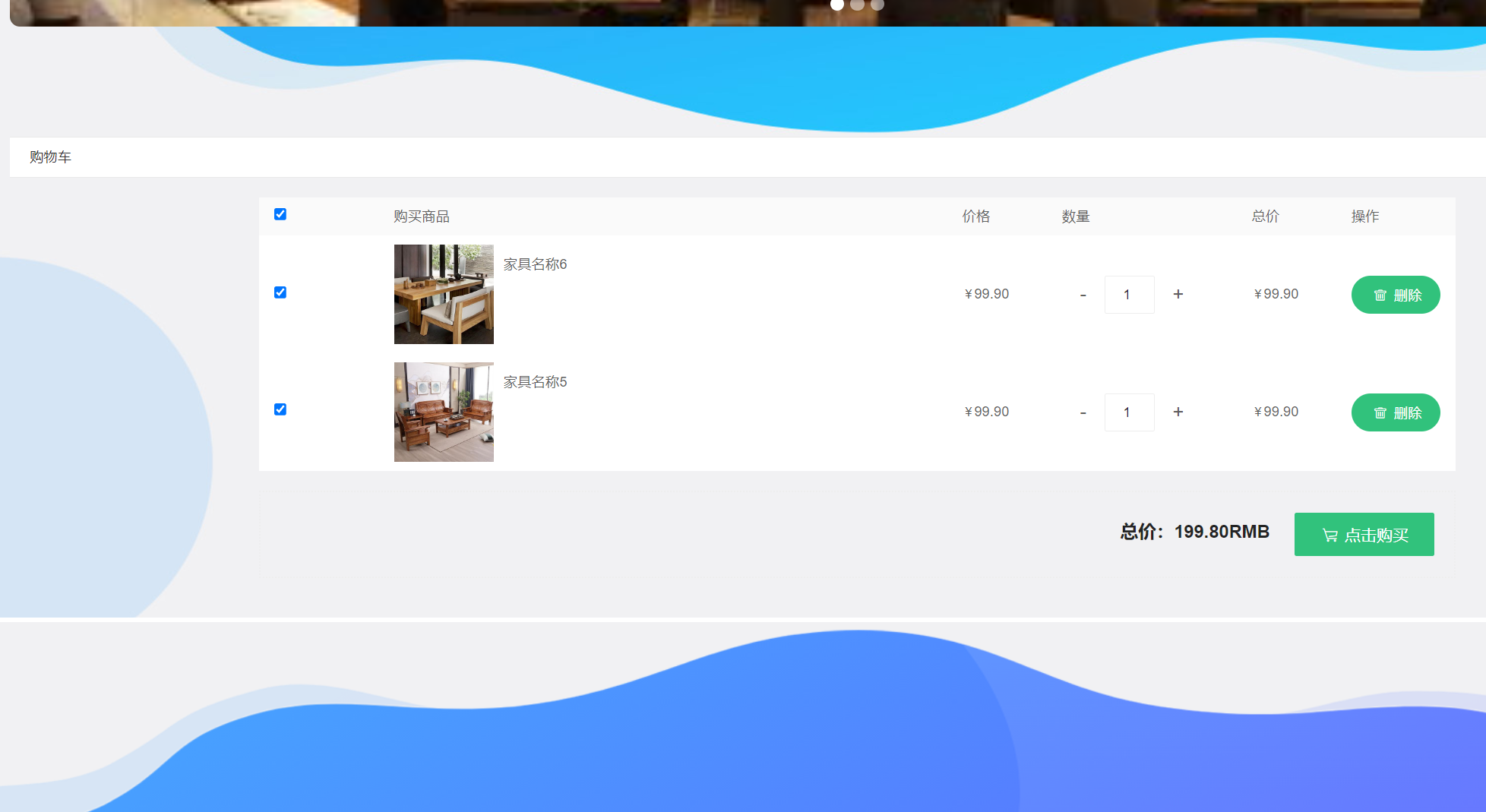Open the 家具名称5 sofa set thumbnail

(444, 412)
